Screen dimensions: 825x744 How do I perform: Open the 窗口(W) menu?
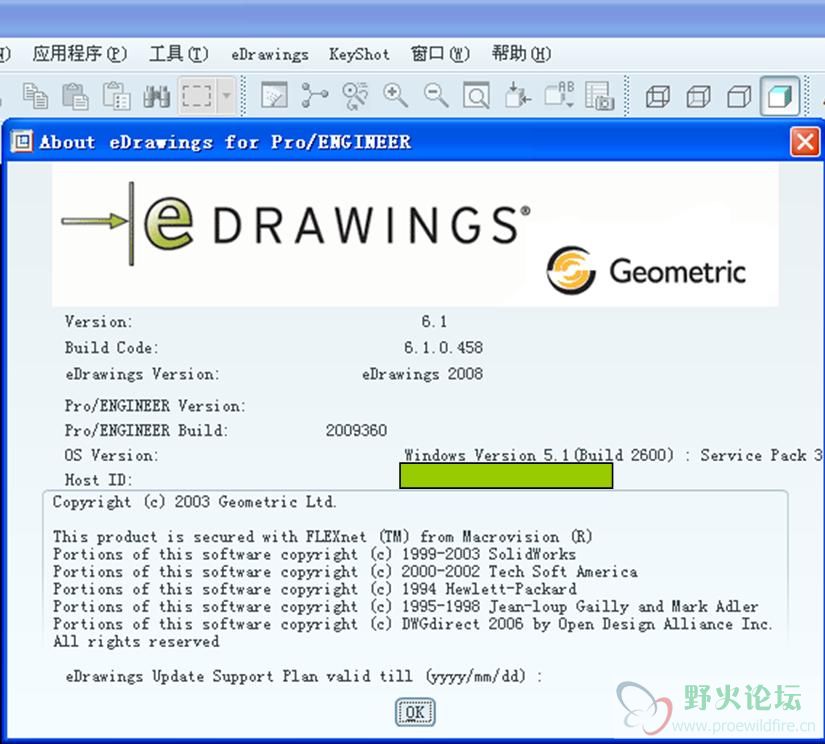tap(440, 54)
